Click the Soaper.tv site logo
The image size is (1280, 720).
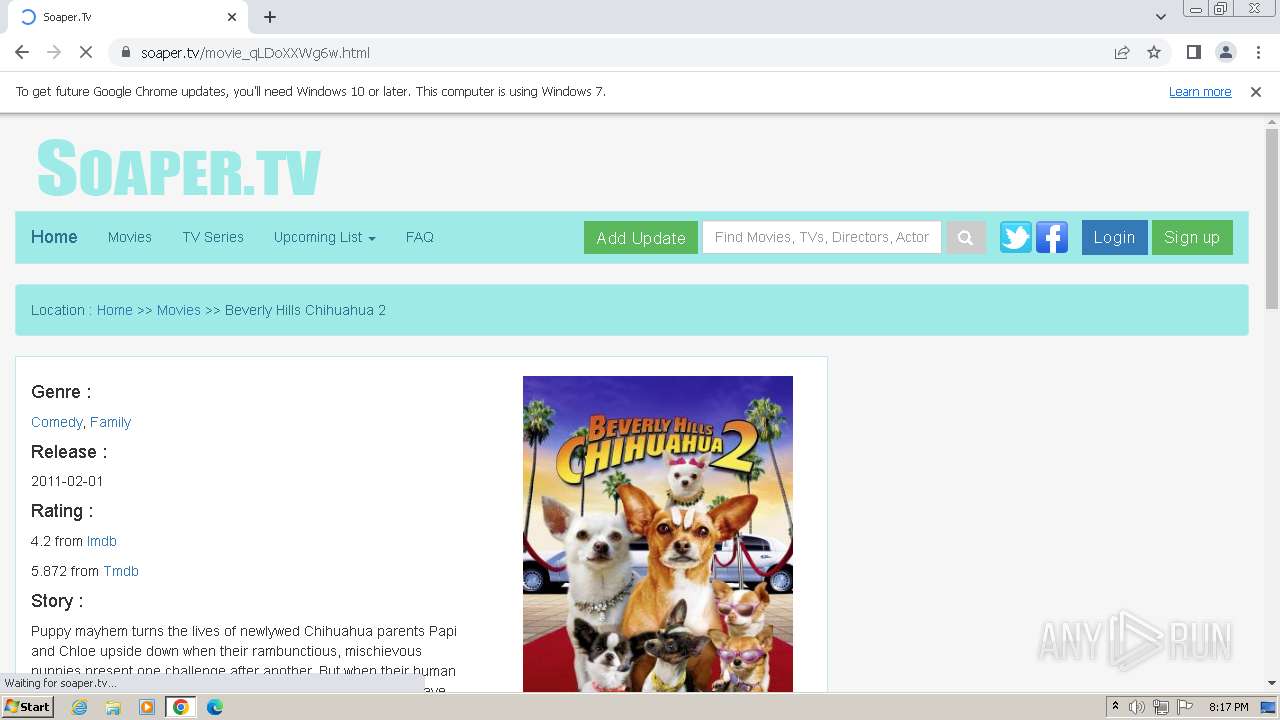pos(179,168)
